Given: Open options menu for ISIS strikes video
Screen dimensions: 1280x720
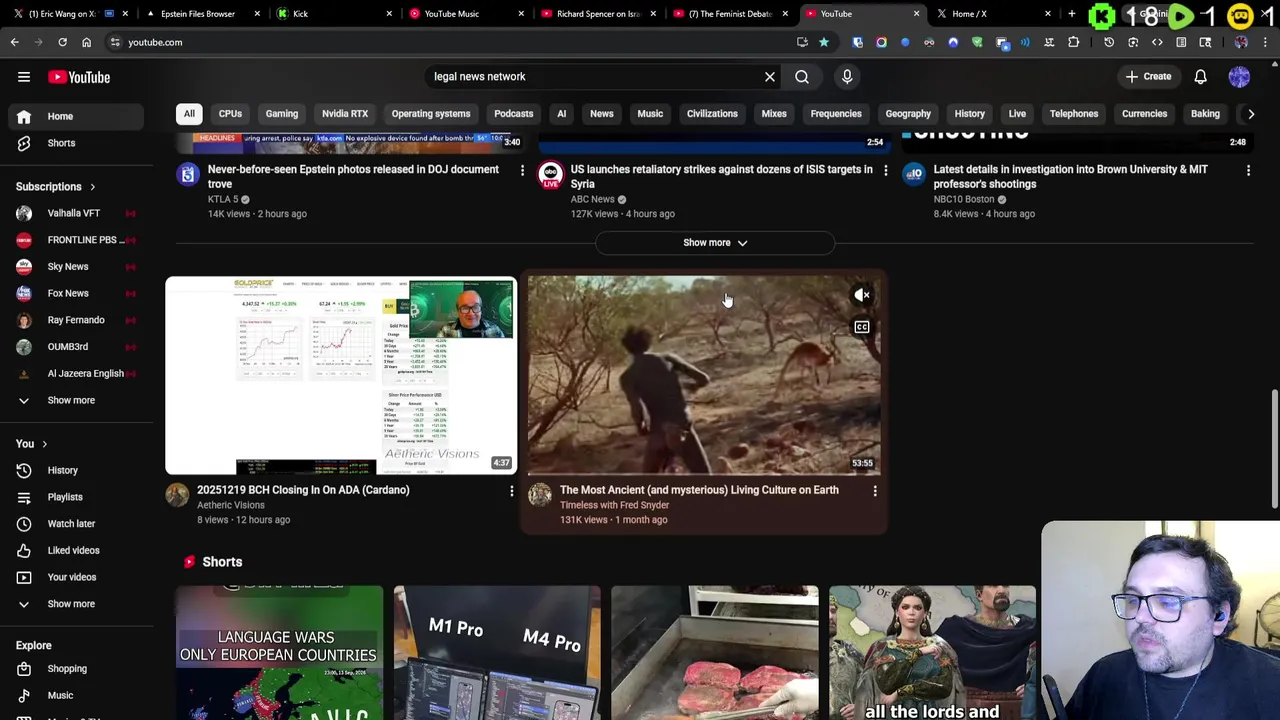Looking at the screenshot, I should pos(885,171).
